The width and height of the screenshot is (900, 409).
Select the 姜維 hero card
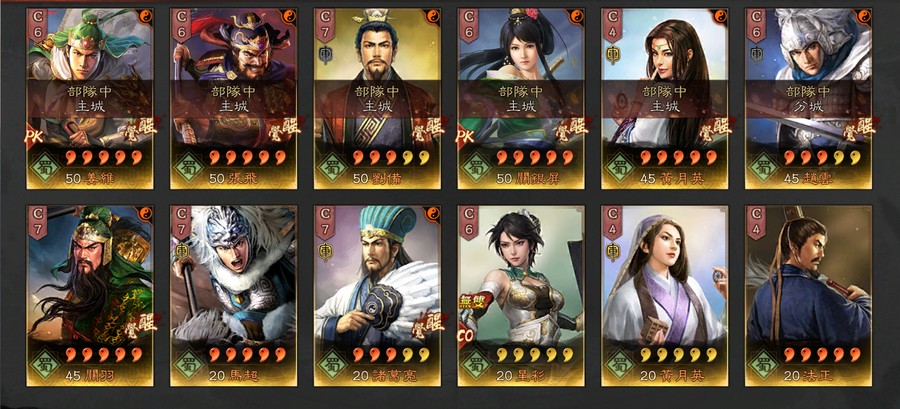90,99
